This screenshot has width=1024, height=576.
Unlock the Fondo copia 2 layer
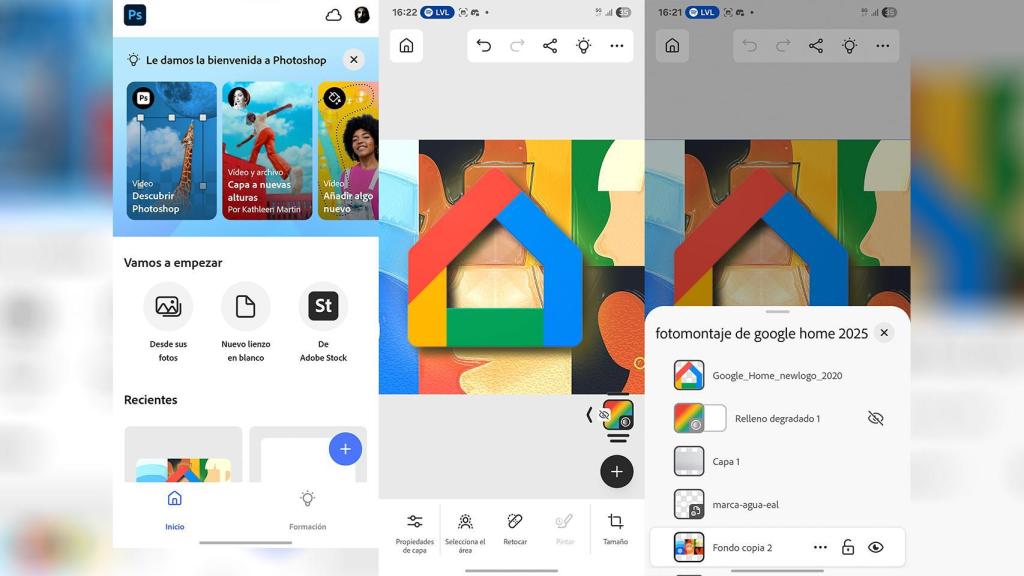(846, 547)
